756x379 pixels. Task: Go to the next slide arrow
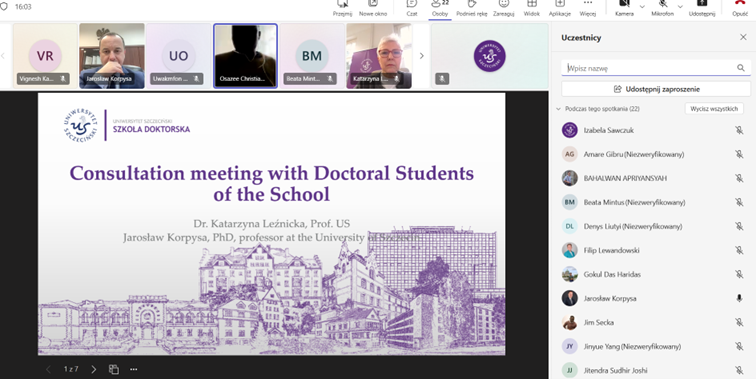[94, 369]
